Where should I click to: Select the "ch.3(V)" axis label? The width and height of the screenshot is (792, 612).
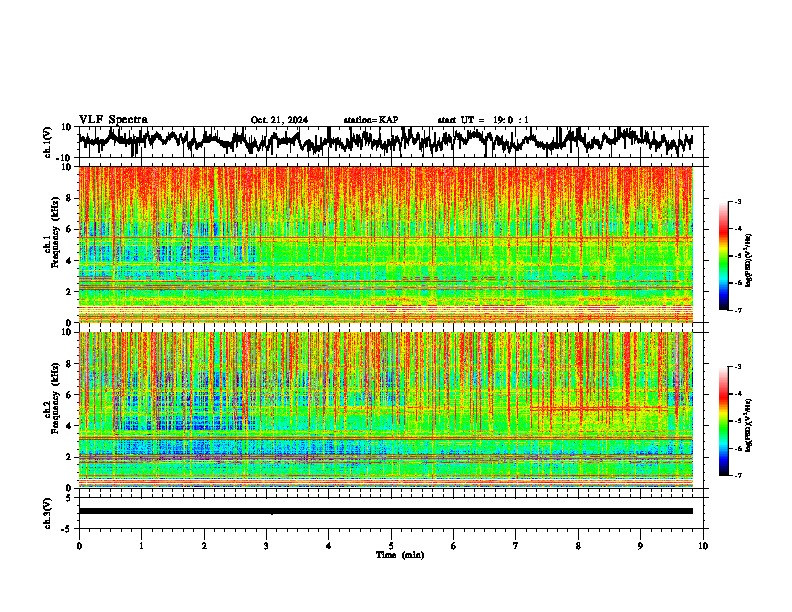pyautogui.click(x=48, y=513)
